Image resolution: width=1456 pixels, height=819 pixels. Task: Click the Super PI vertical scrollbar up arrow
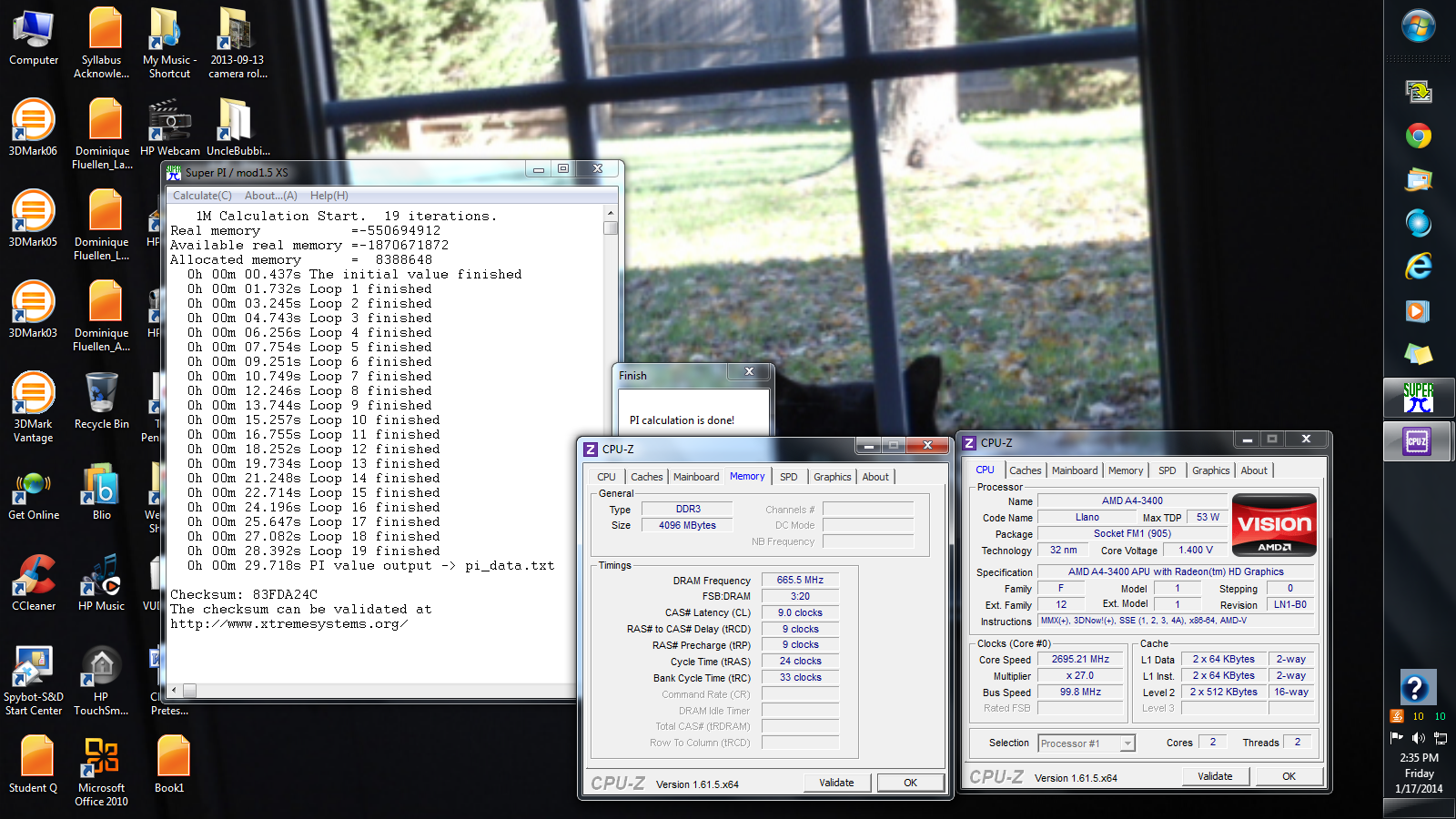point(611,213)
